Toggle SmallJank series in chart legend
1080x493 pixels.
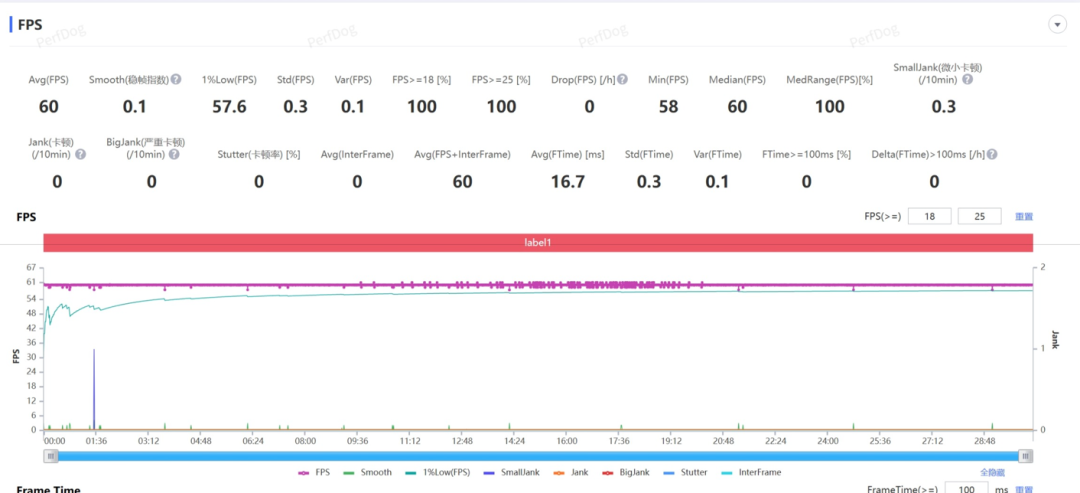pos(510,472)
